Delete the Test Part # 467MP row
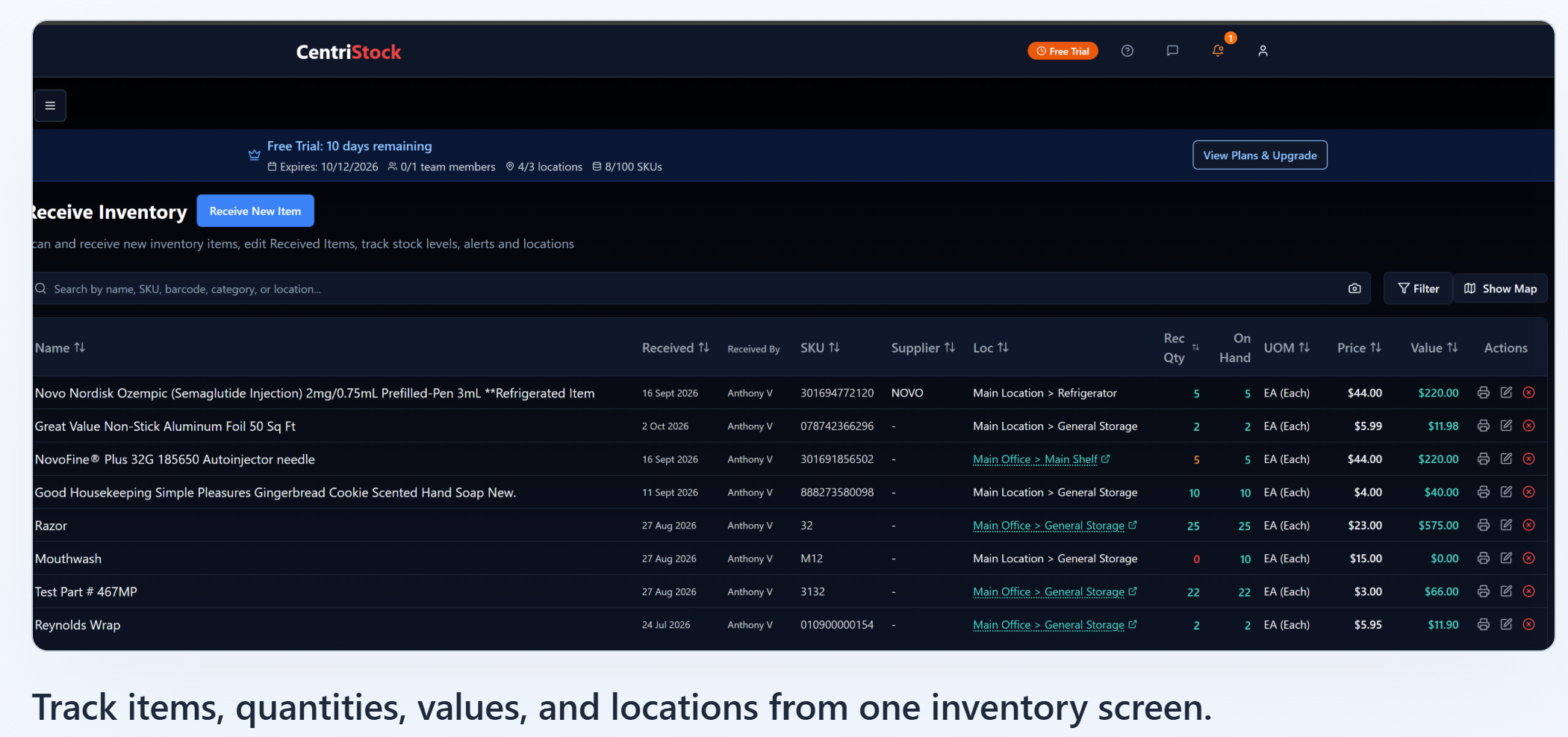1568x737 pixels. click(x=1529, y=591)
